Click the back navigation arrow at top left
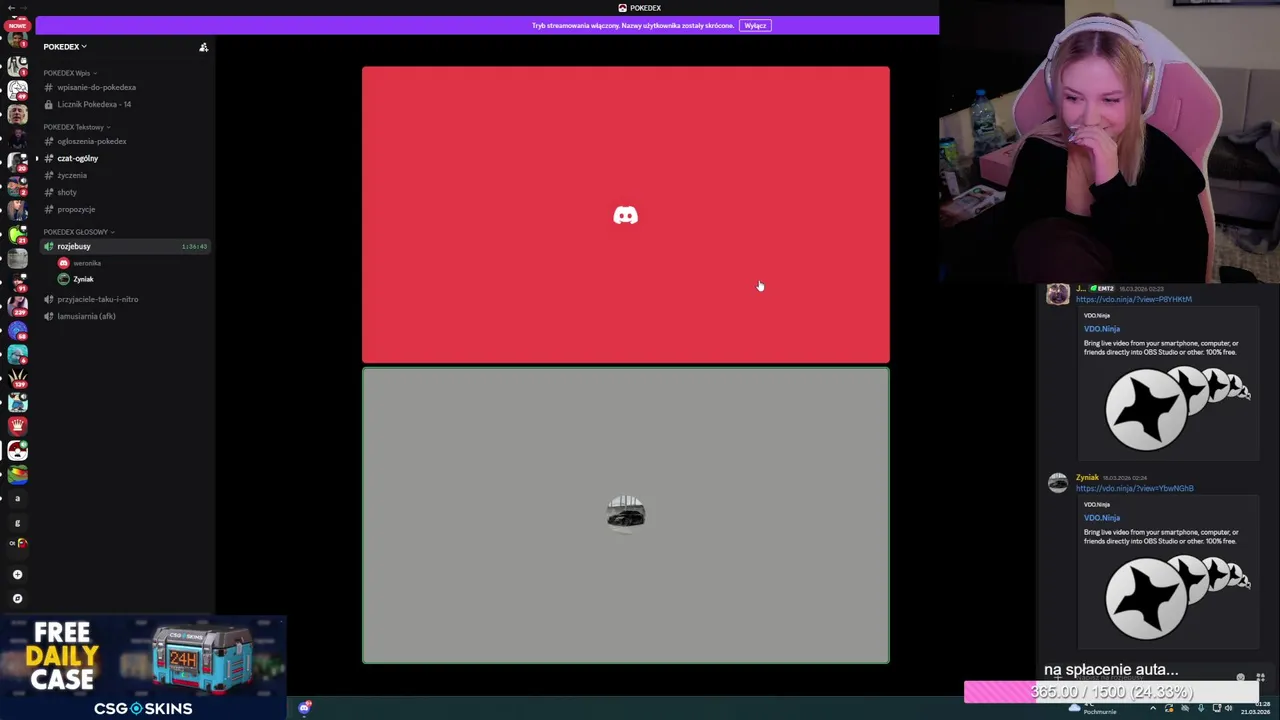Viewport: 1280px width, 720px height. pyautogui.click(x=10, y=7)
